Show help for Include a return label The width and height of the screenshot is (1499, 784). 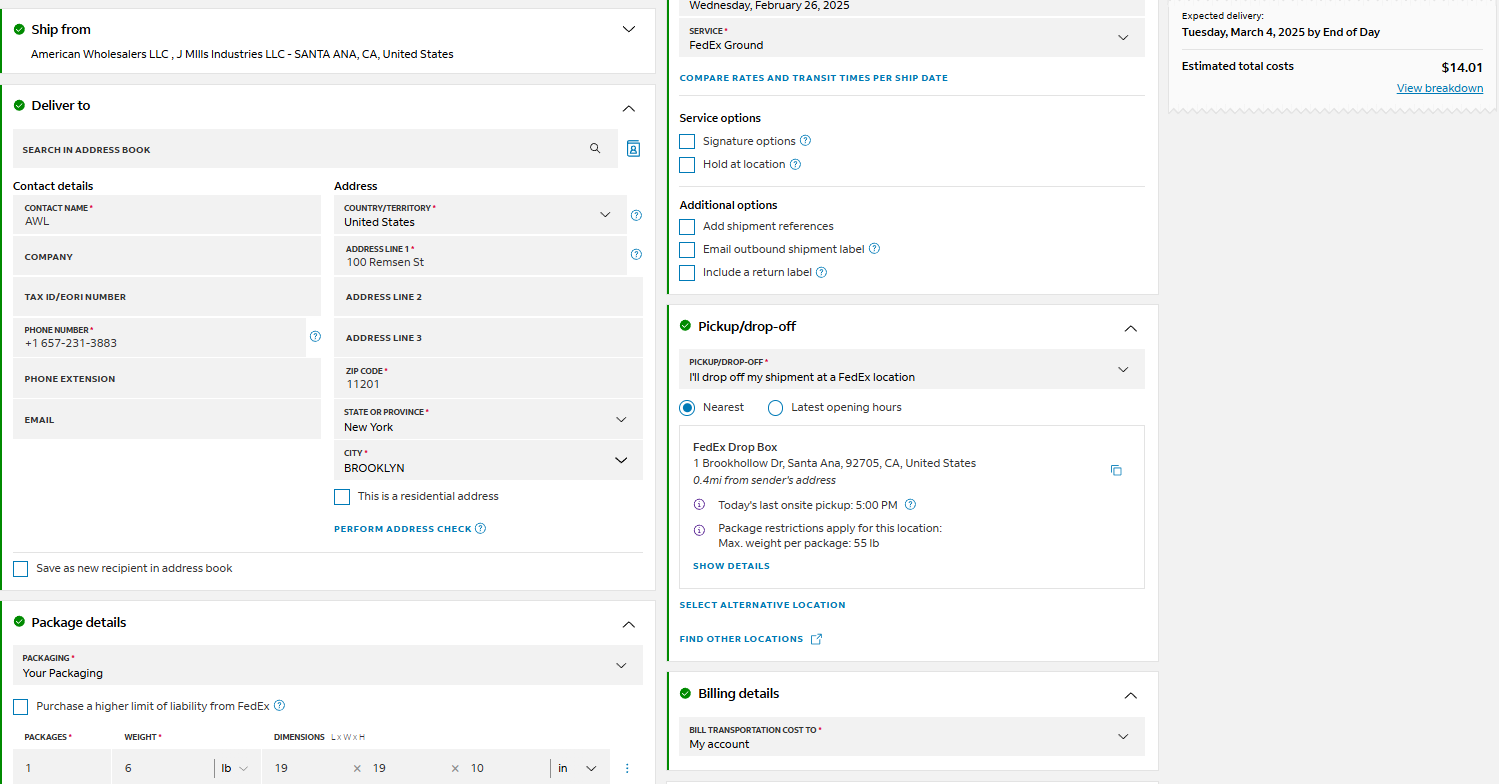(x=822, y=272)
